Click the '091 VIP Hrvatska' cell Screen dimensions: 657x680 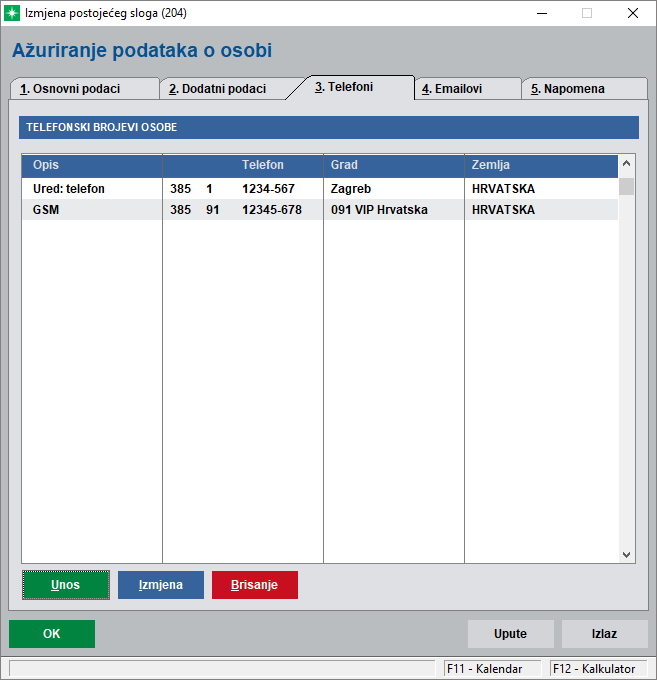[x=379, y=210]
